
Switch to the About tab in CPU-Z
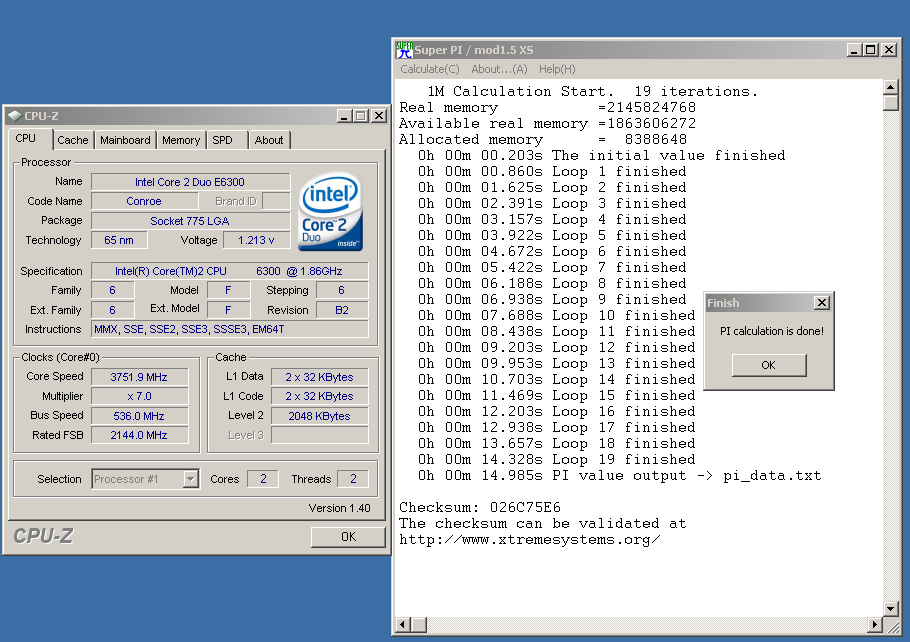pos(269,140)
